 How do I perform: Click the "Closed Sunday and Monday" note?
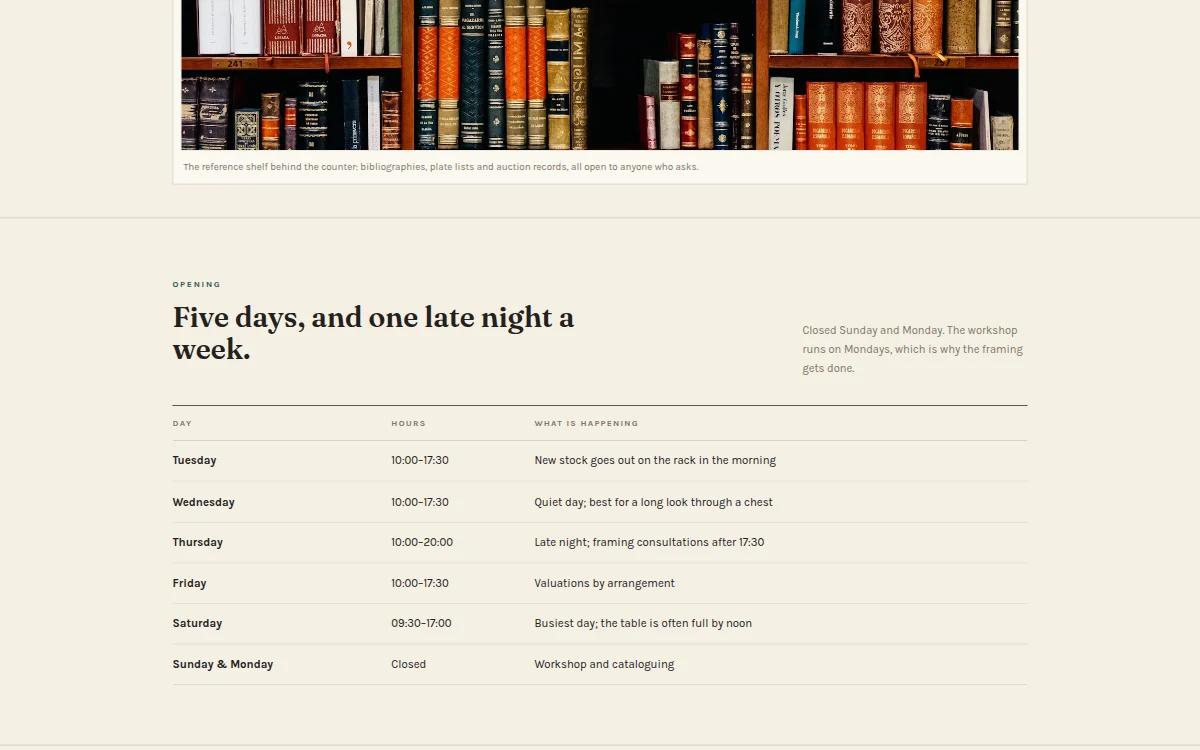tap(912, 349)
